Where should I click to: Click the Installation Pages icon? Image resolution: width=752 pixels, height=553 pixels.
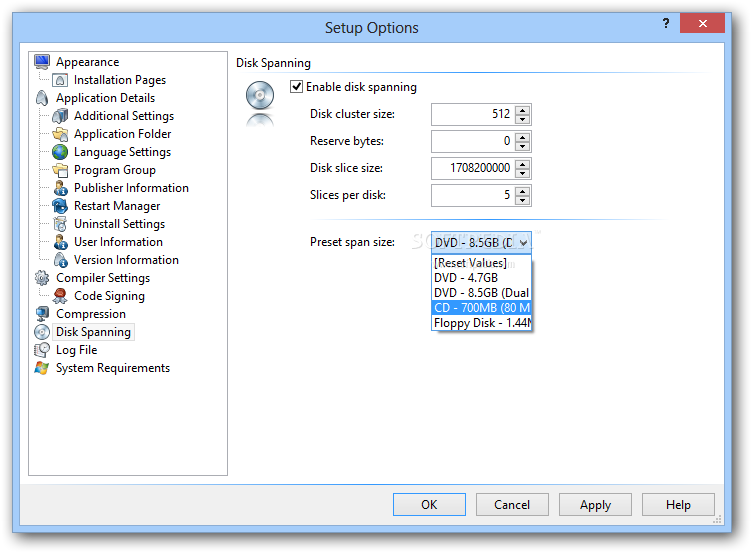pos(60,80)
